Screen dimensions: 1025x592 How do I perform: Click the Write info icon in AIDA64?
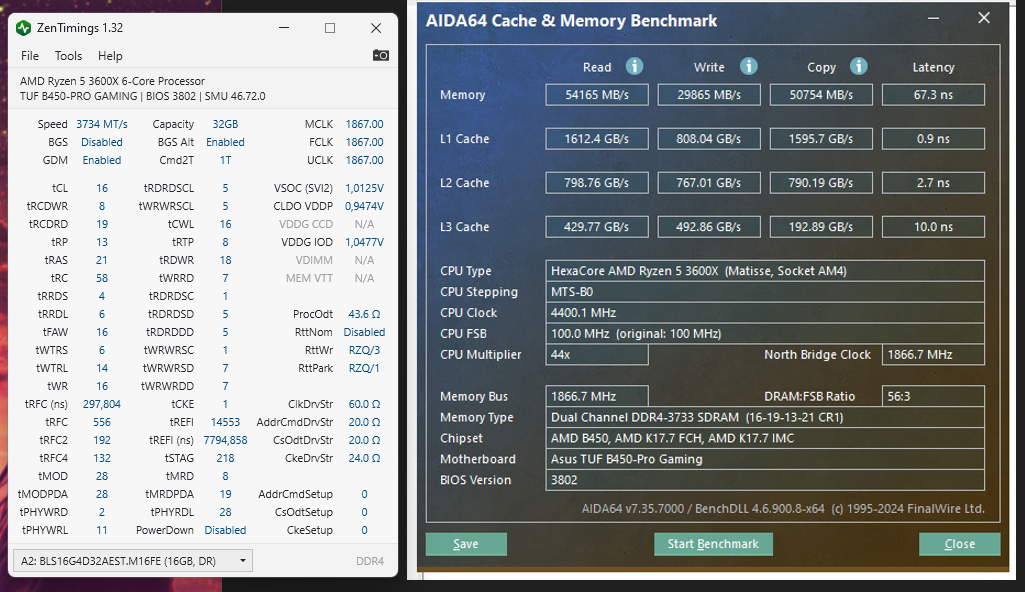pyautogui.click(x=748, y=66)
